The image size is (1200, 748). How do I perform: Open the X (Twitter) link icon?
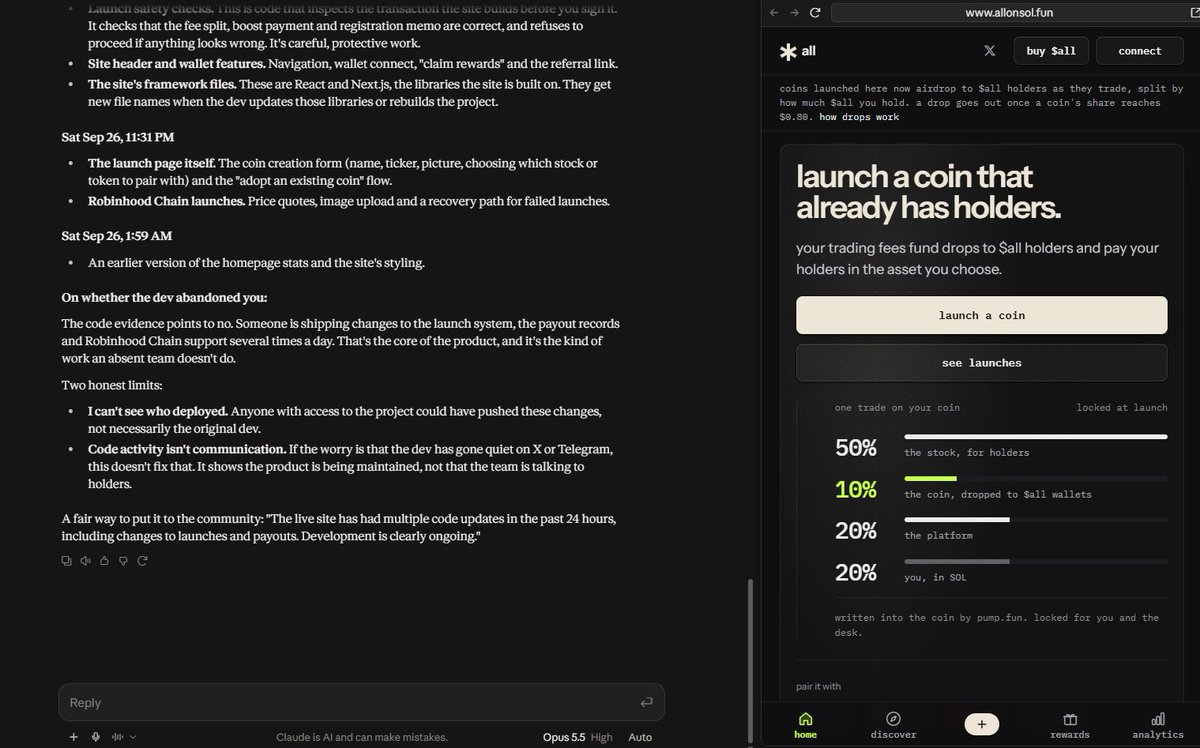[990, 50]
